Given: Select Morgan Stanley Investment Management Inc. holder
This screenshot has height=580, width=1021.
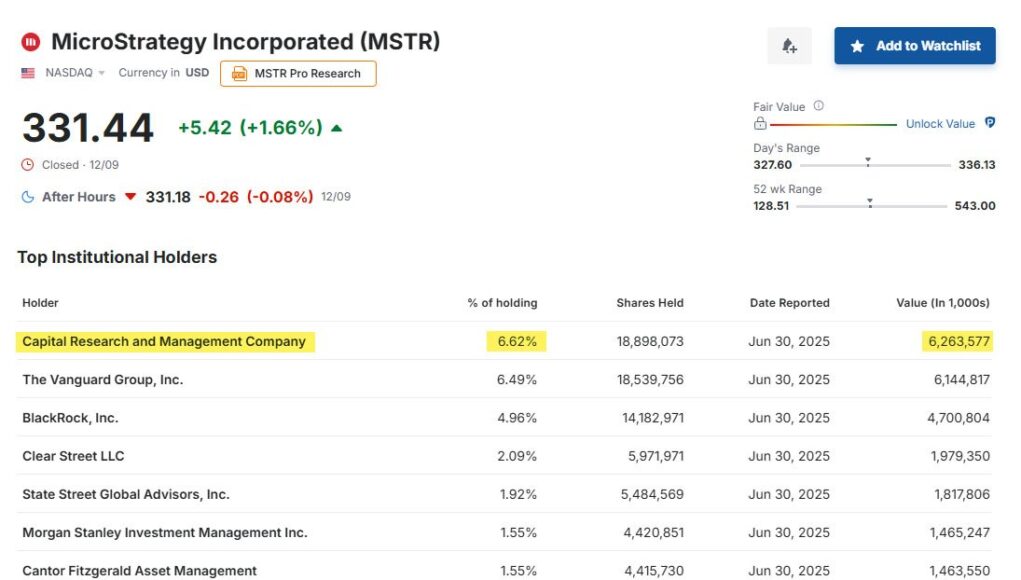Looking at the screenshot, I should click(165, 532).
